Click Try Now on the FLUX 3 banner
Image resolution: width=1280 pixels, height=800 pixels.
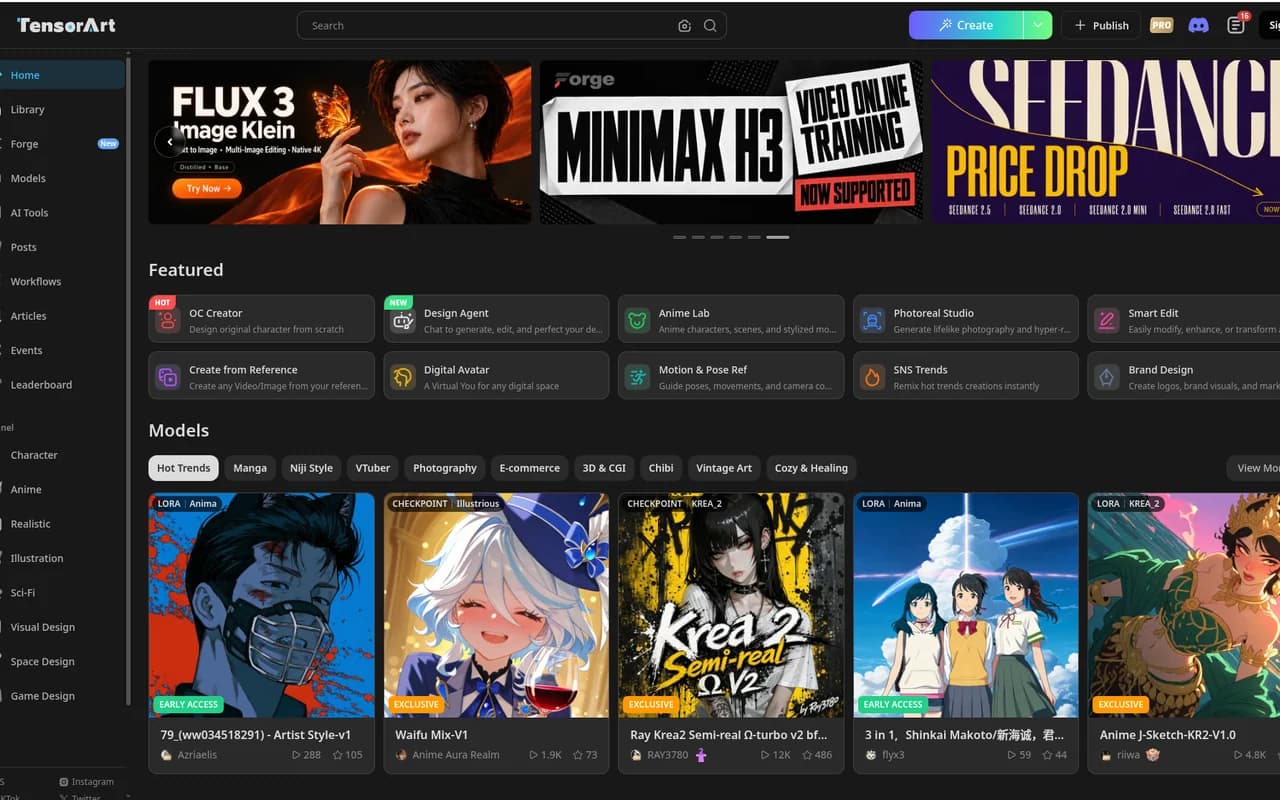pyautogui.click(x=207, y=188)
